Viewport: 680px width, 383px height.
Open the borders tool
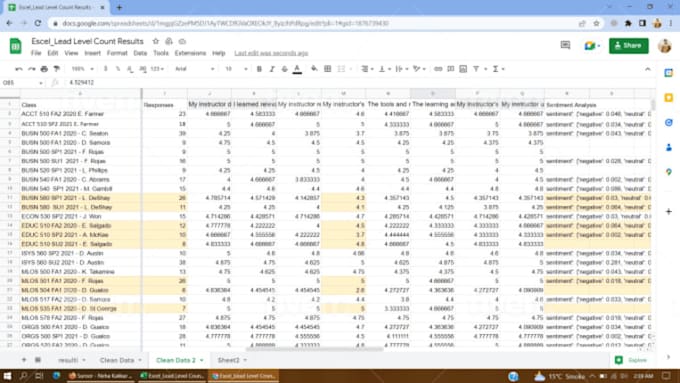tap(328, 69)
